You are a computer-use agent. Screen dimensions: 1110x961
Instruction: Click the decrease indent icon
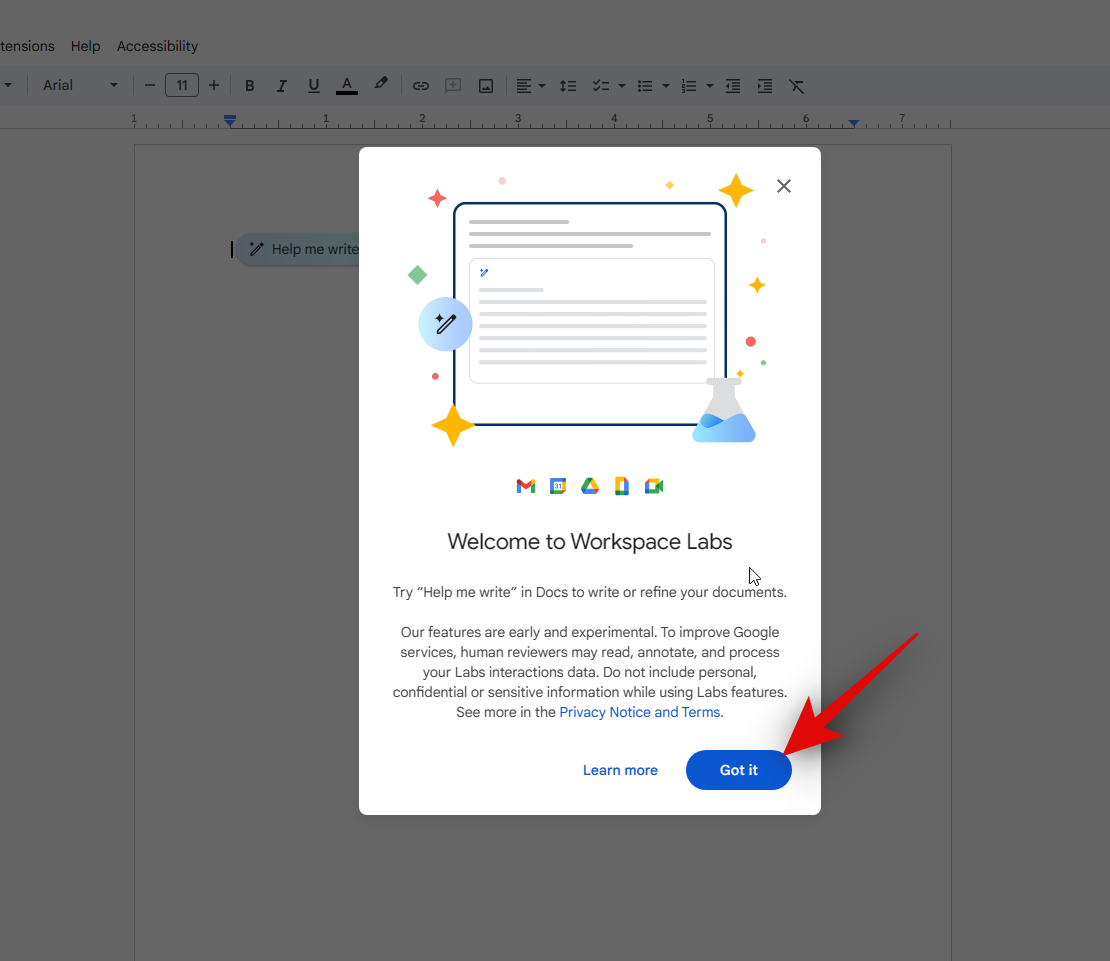(x=733, y=86)
